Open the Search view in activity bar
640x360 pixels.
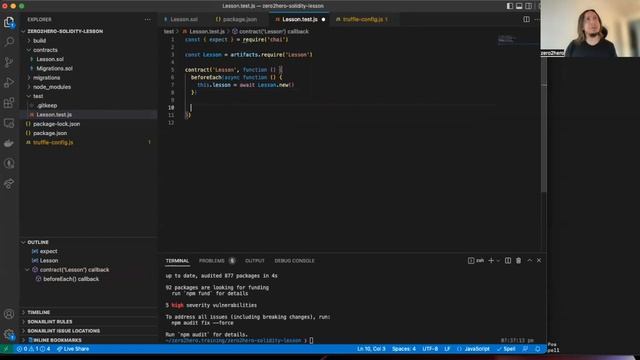[x=9, y=42]
